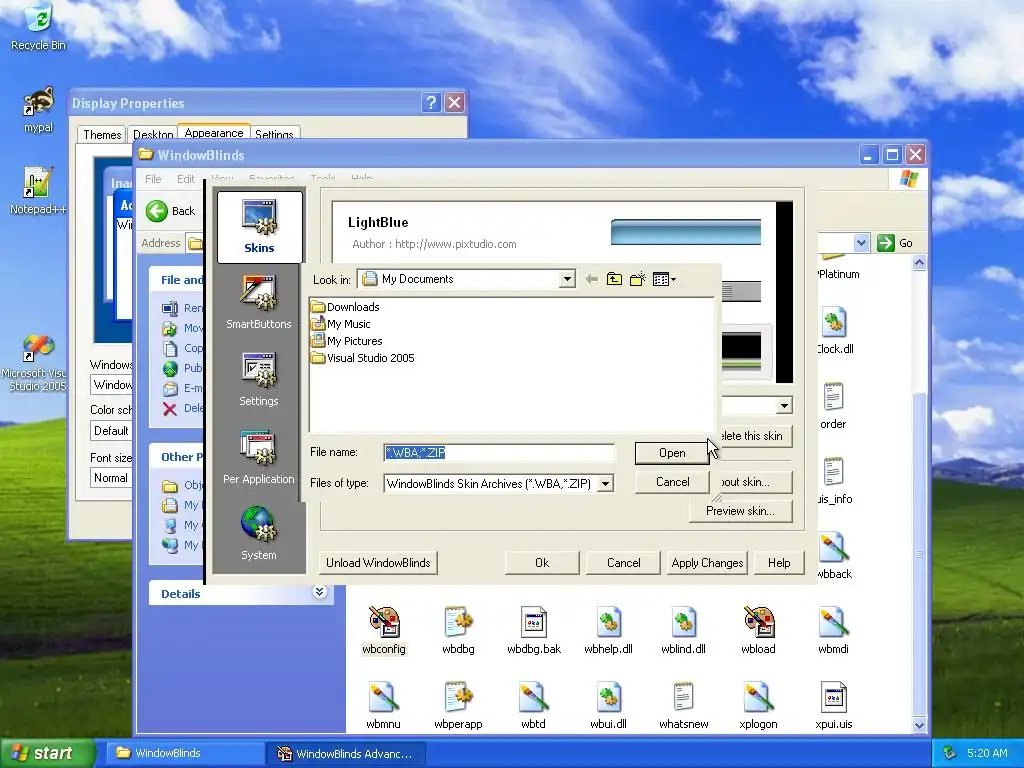
Task: Select Per Application sidebar icon
Action: click(x=259, y=457)
